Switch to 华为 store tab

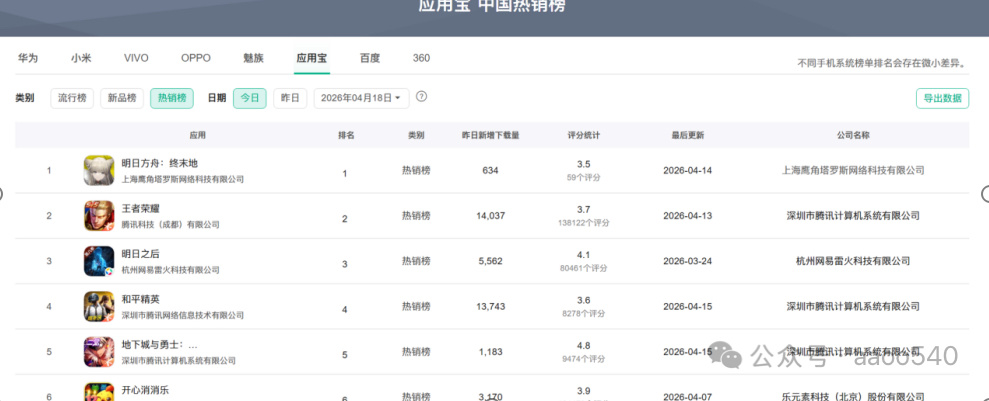(x=28, y=58)
